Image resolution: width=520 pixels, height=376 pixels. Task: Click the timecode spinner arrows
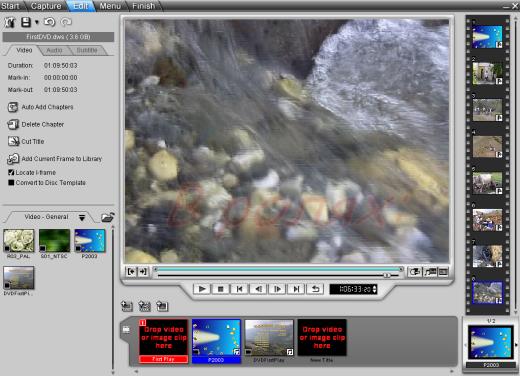pos(374,289)
